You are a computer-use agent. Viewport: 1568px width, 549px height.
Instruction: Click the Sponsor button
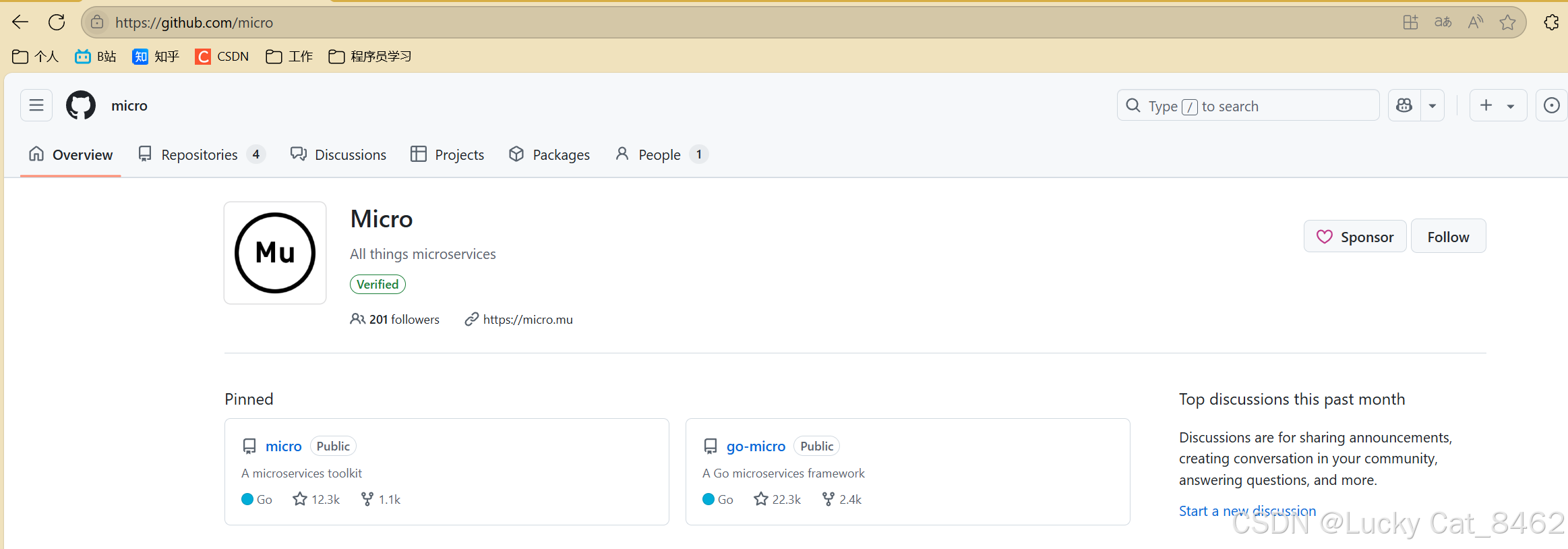coord(1355,237)
